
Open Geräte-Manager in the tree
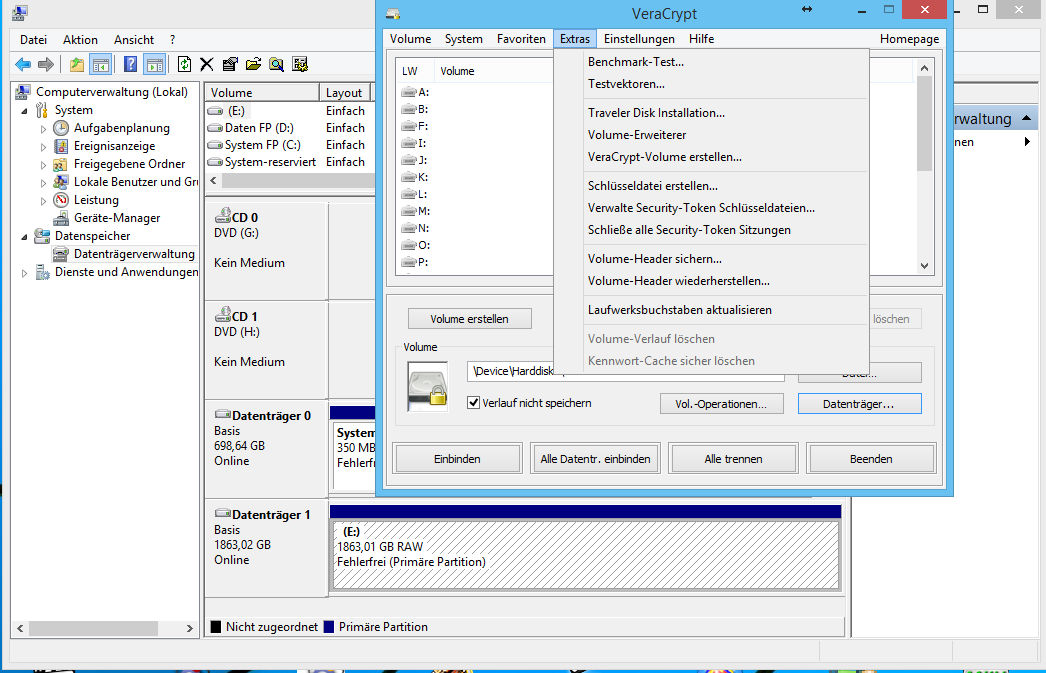pos(117,218)
